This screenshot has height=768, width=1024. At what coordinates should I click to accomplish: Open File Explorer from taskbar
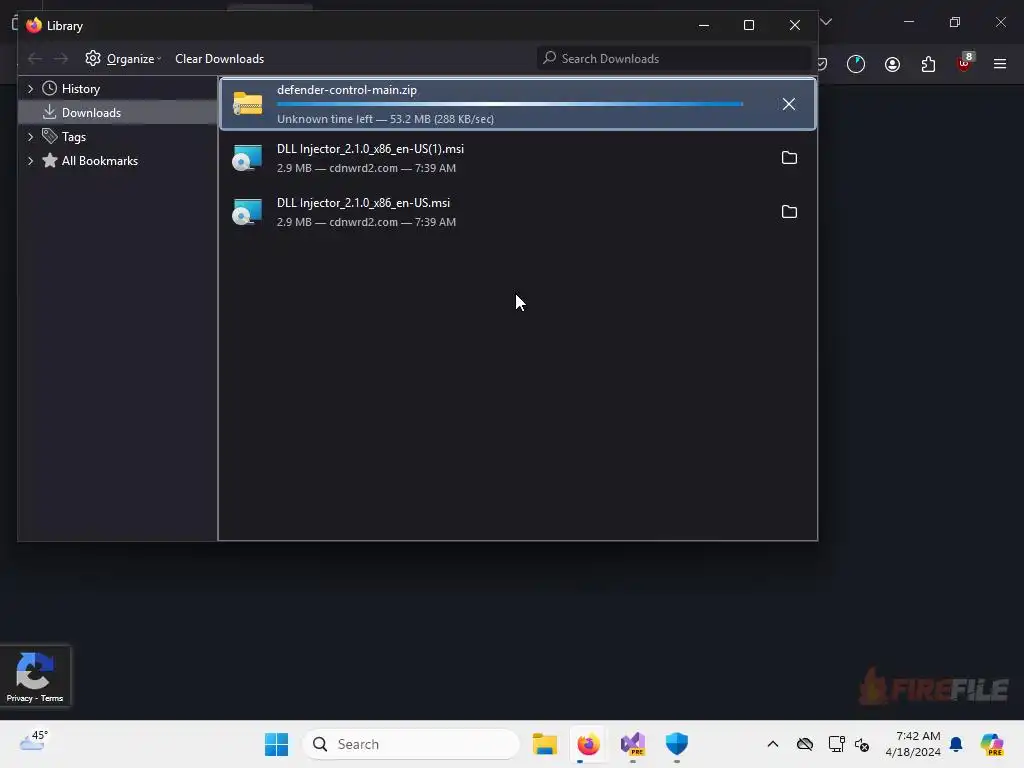tap(545, 744)
